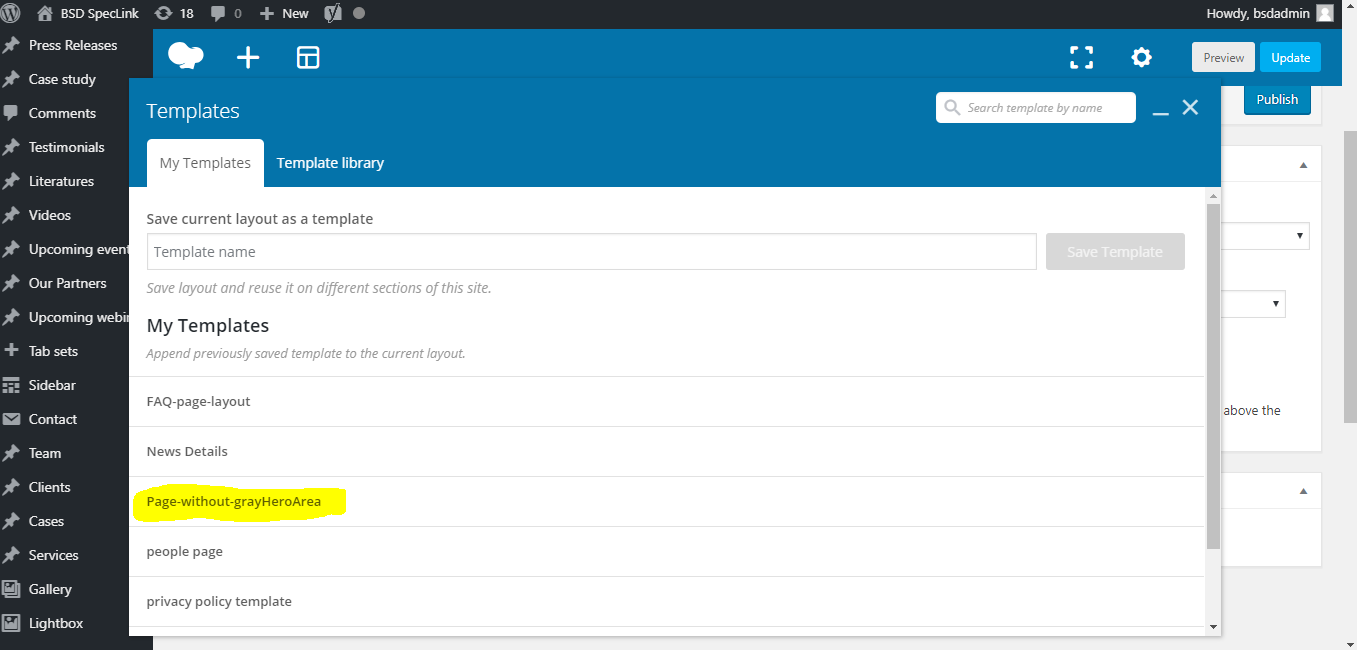Enter fullscreen mode via the expand icon
1357x650 pixels.
point(1081,57)
